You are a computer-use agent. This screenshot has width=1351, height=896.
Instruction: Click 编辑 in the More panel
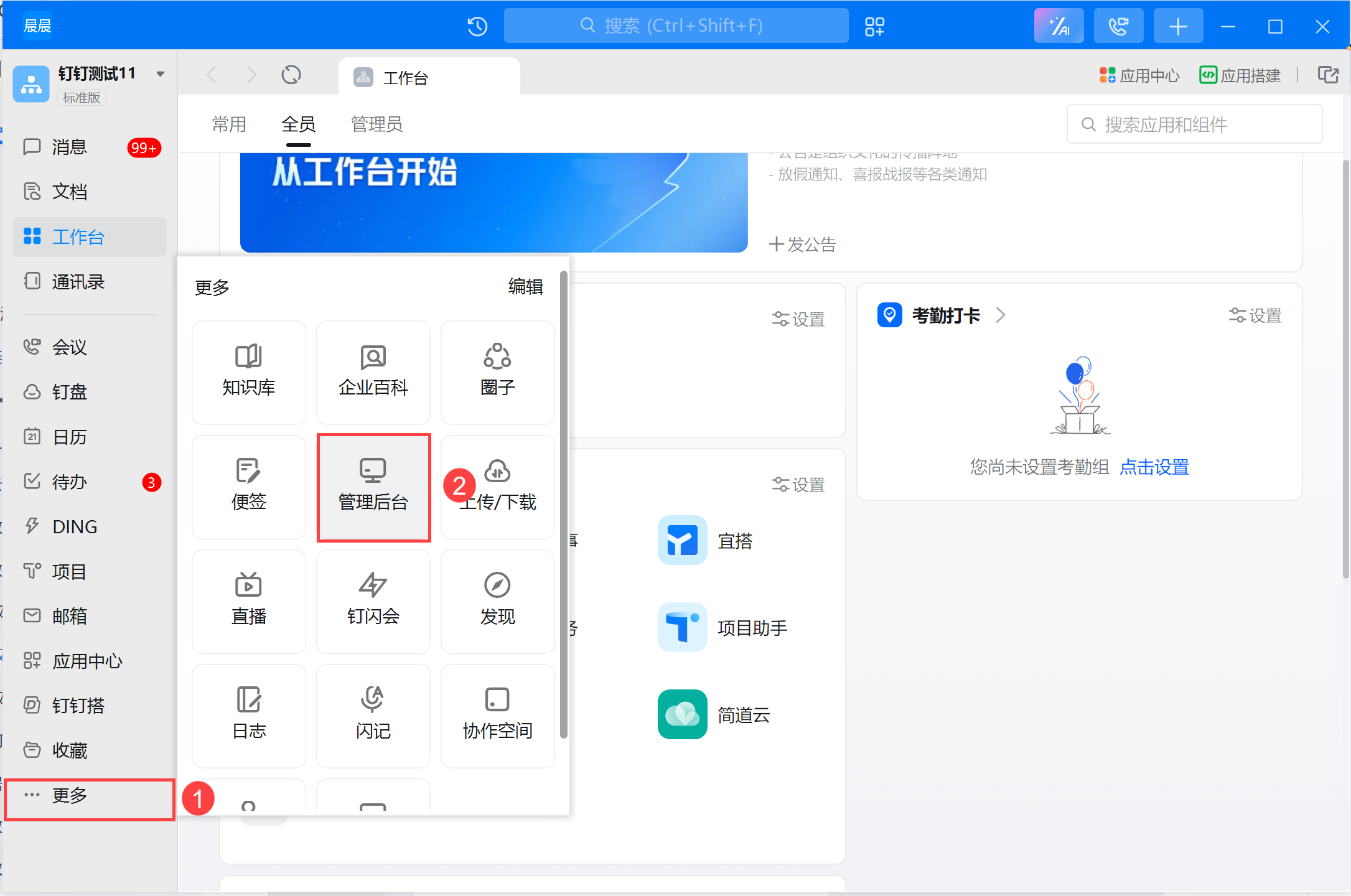click(525, 287)
